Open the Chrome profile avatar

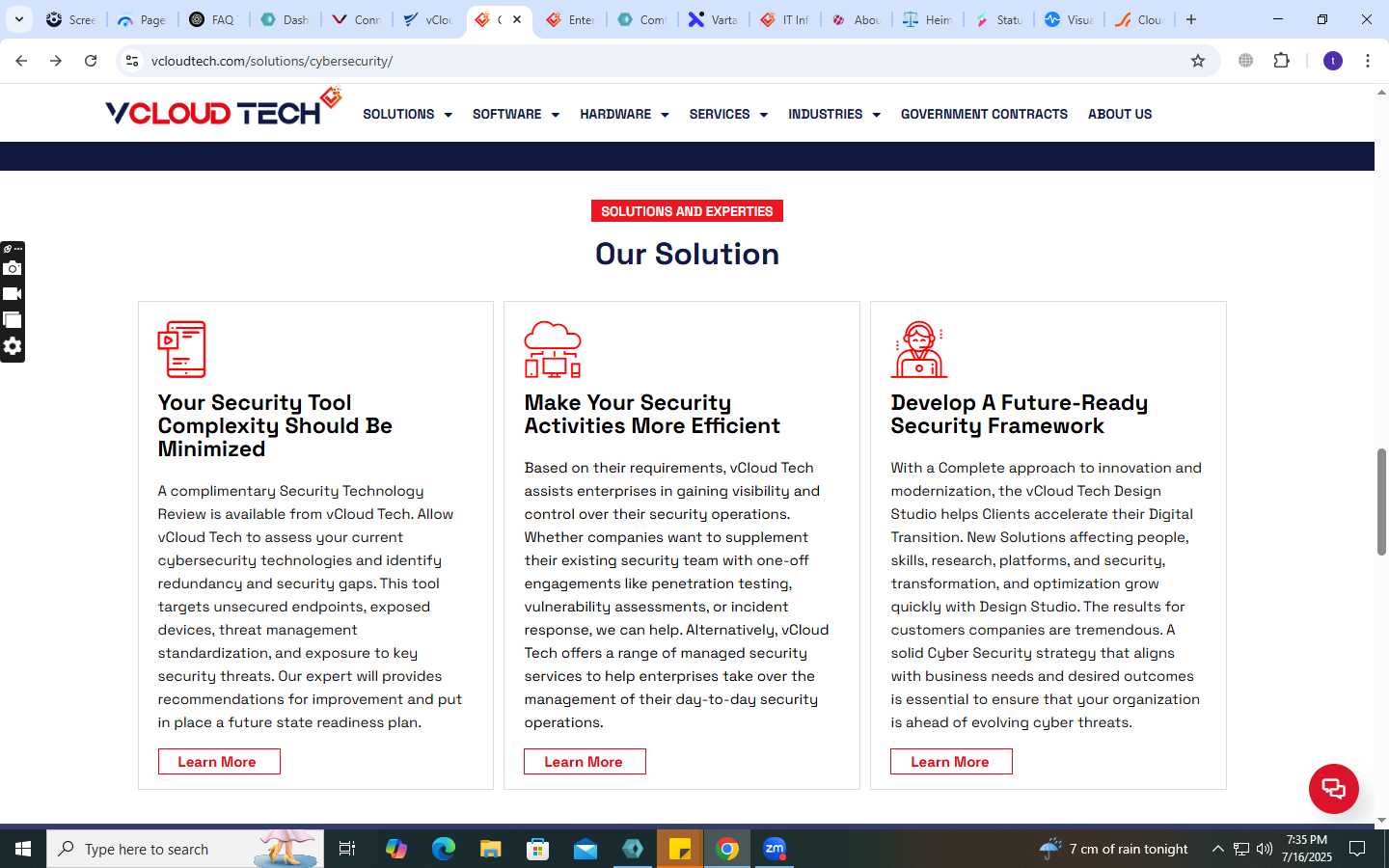[x=1333, y=61]
